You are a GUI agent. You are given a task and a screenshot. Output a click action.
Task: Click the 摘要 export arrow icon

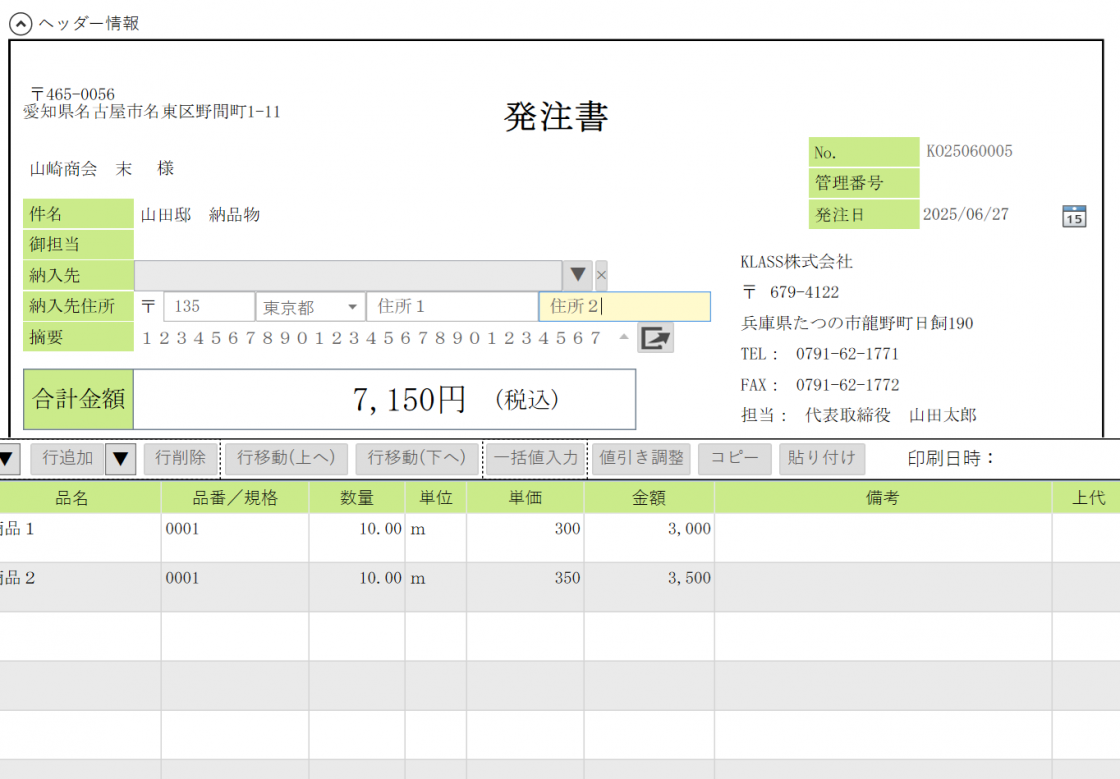[x=655, y=338]
